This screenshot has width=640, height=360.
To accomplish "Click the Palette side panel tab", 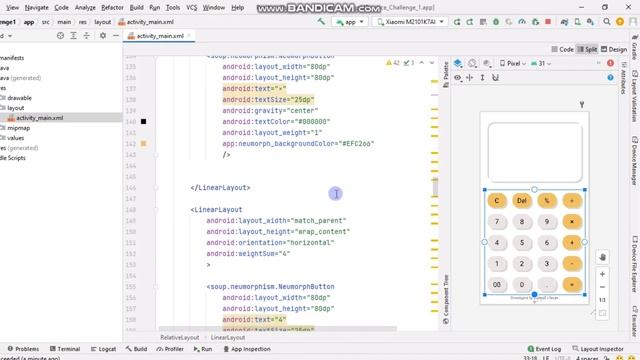I will click(x=446, y=74).
